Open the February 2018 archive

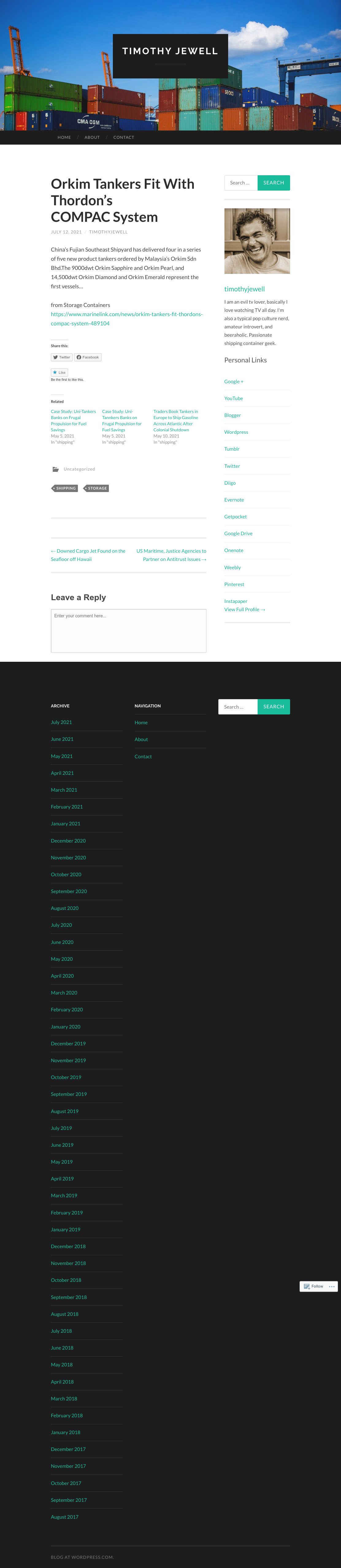click(x=66, y=1416)
